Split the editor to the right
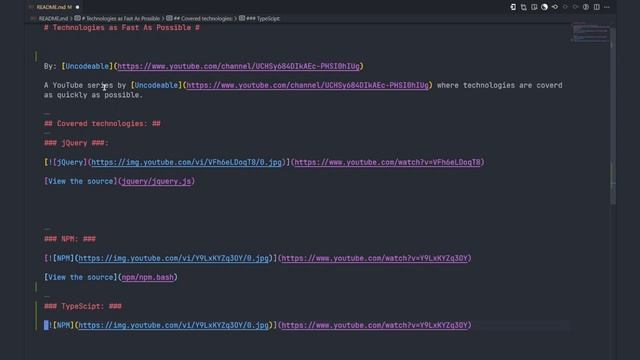The height and width of the screenshot is (360, 640). [x=597, y=7]
